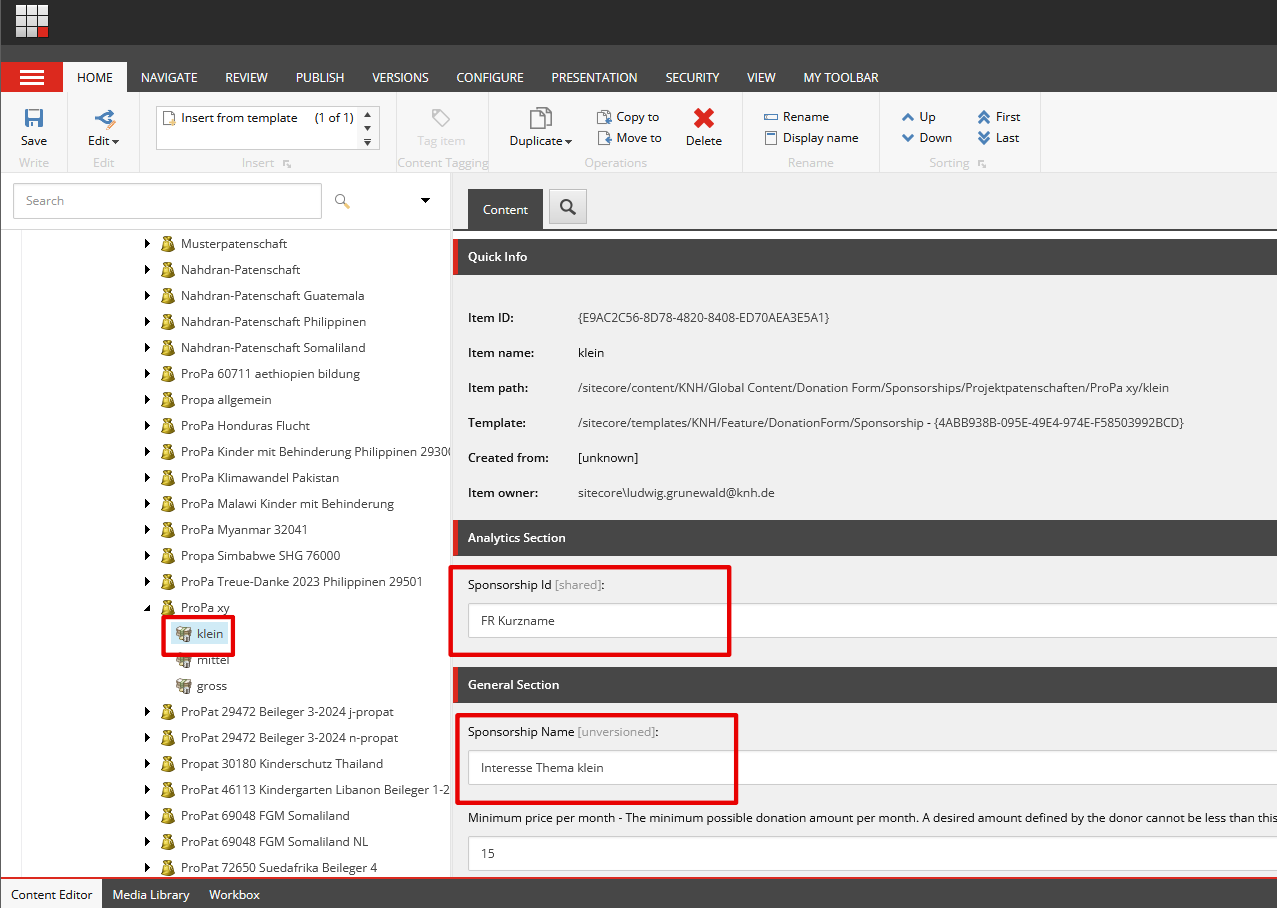Open the REVIEW ribbon tab
The image size is (1277, 908).
pos(246,77)
